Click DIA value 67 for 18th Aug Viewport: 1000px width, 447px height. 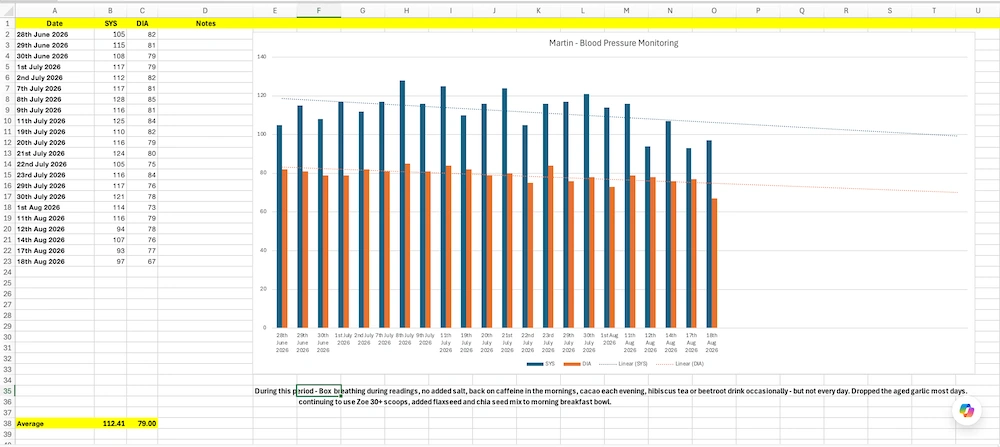[x=142, y=261]
